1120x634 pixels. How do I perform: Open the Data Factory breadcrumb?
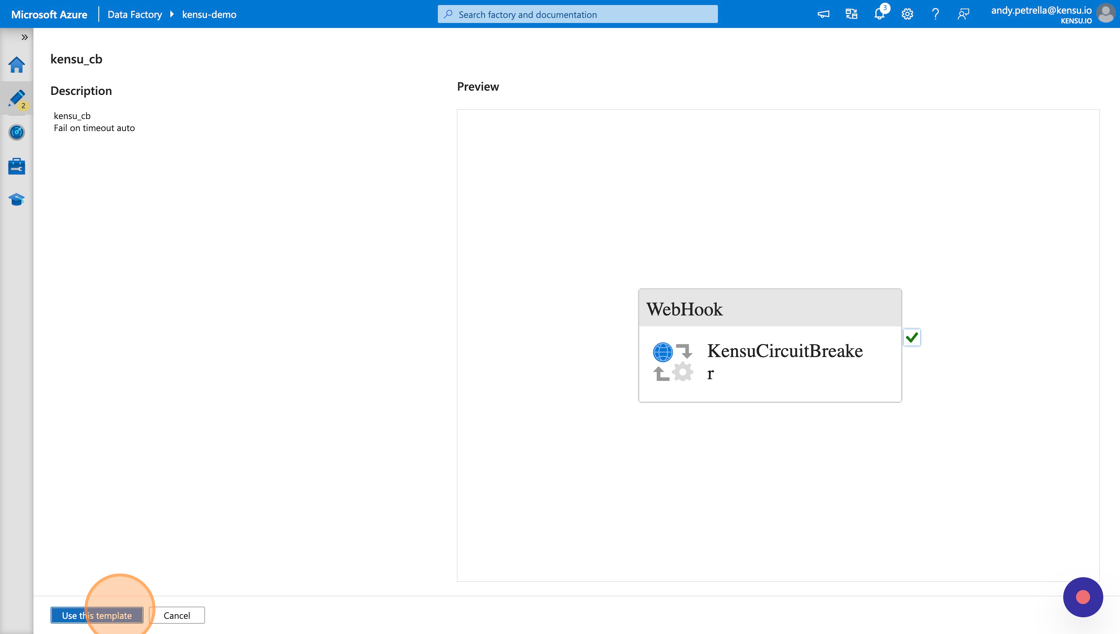134,14
